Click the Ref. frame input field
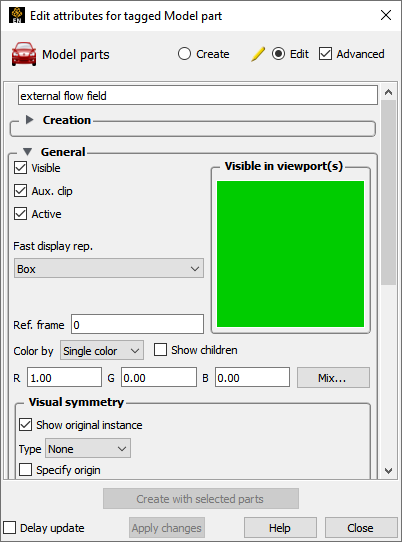The width and height of the screenshot is (402, 542). click(137, 324)
